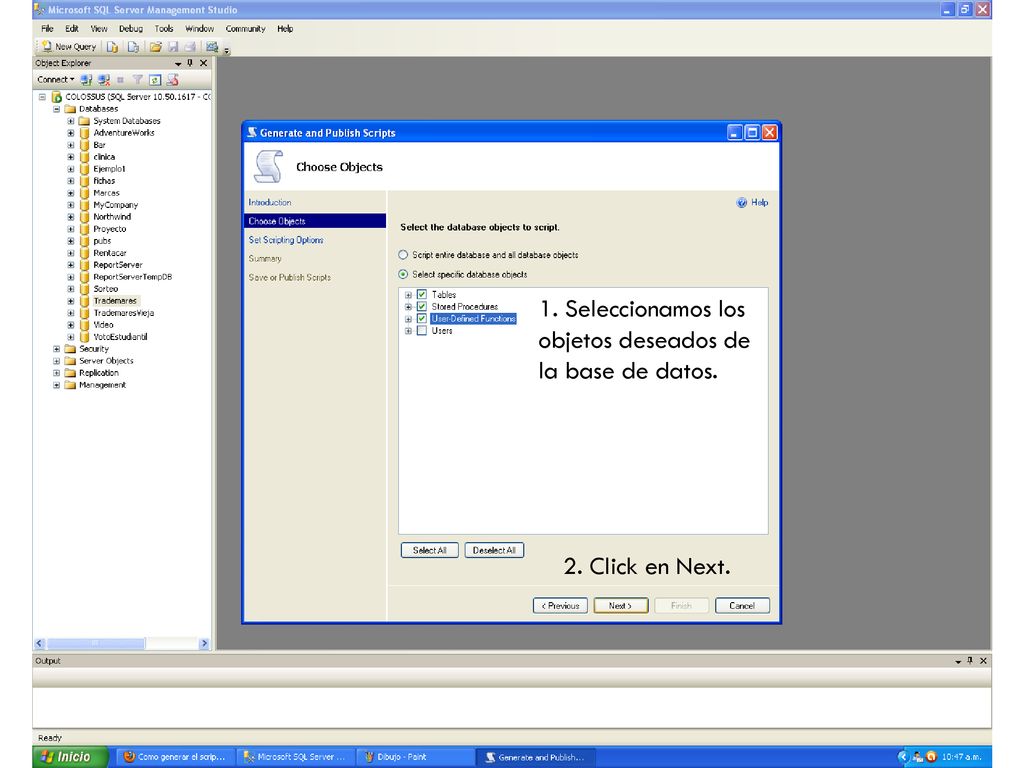Screen dimensions: 1024x768
Task: Expand the Users object node in wizard
Action: 408,331
